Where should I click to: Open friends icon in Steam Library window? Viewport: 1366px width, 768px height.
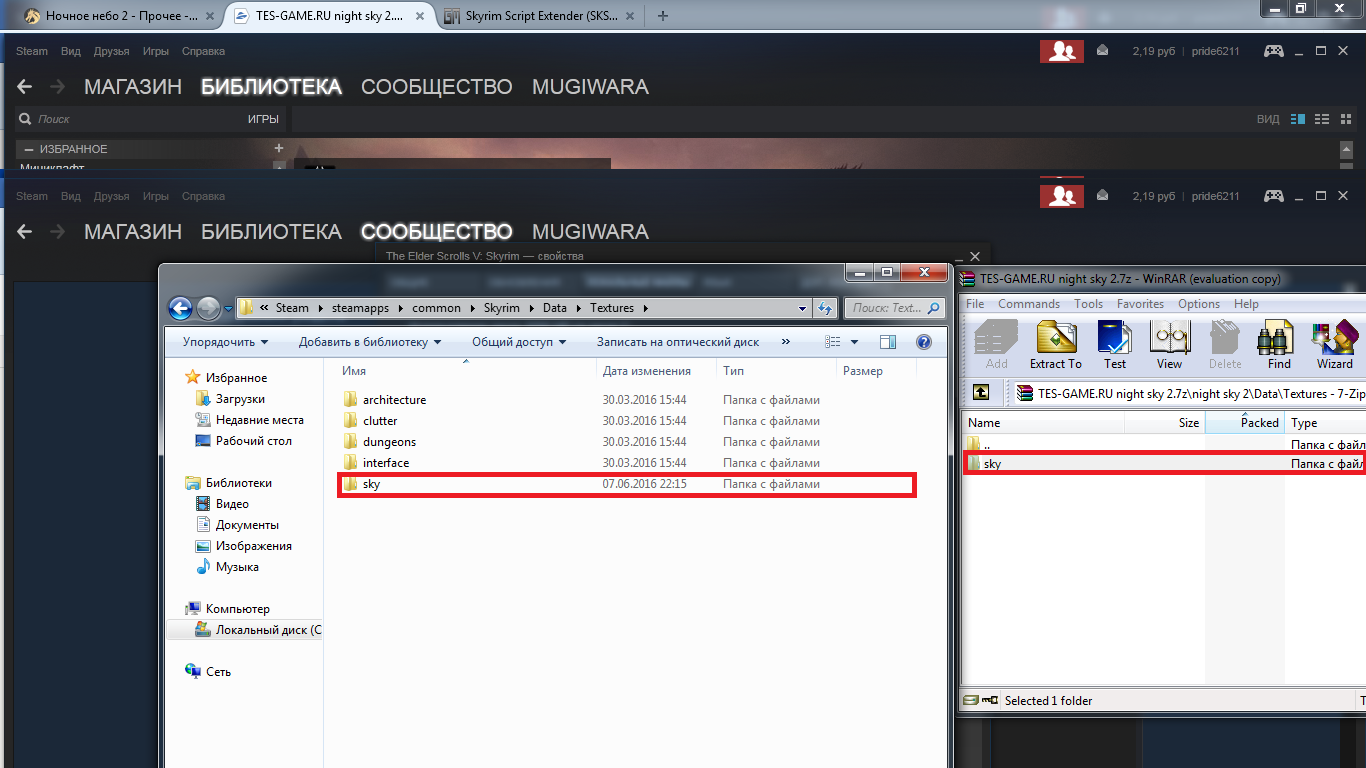[x=1061, y=51]
